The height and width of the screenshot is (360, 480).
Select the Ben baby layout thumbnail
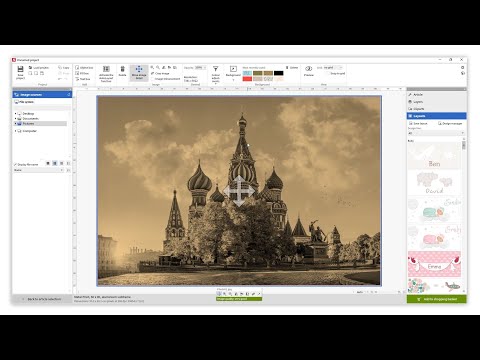(x=434, y=156)
